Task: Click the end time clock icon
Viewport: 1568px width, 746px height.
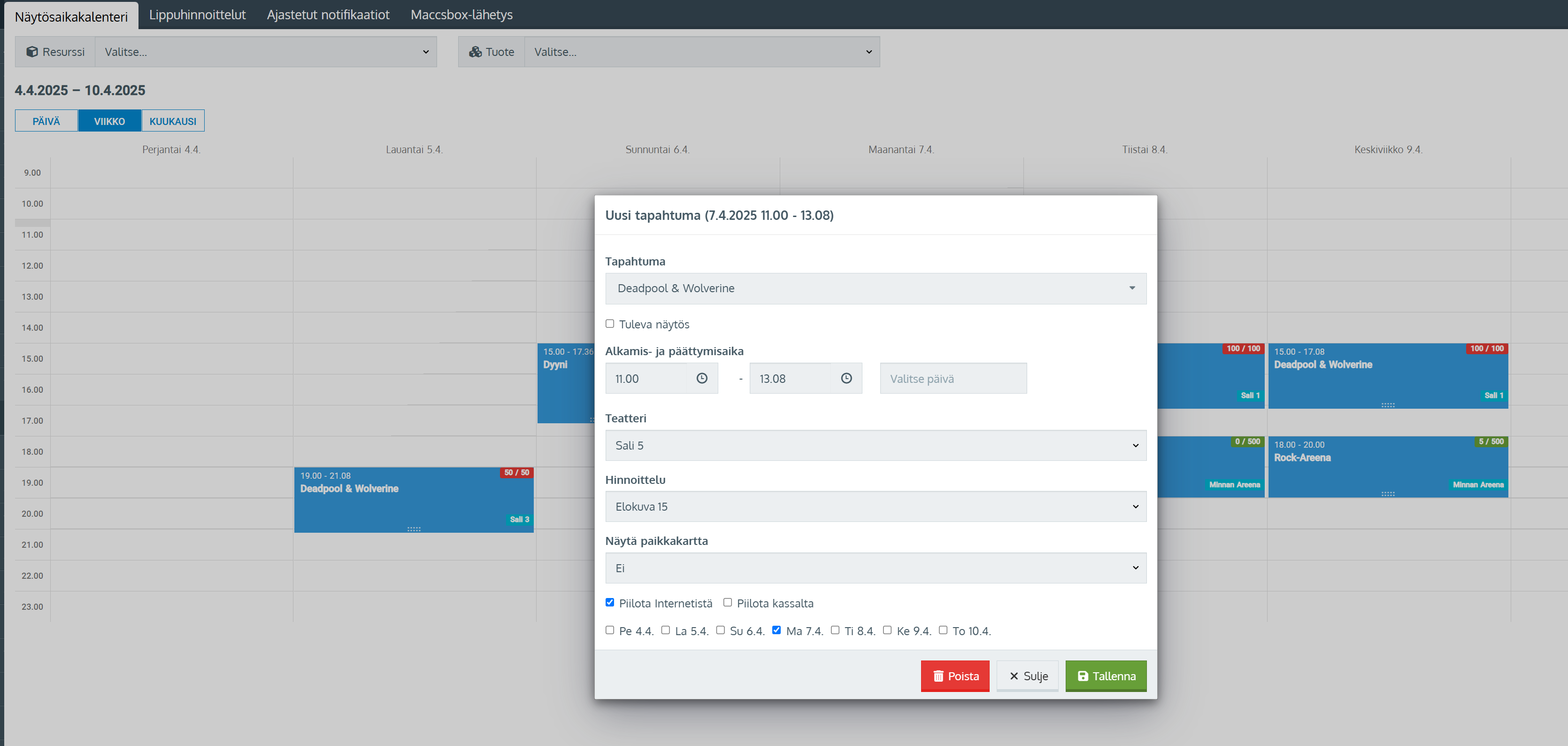Action: (846, 378)
